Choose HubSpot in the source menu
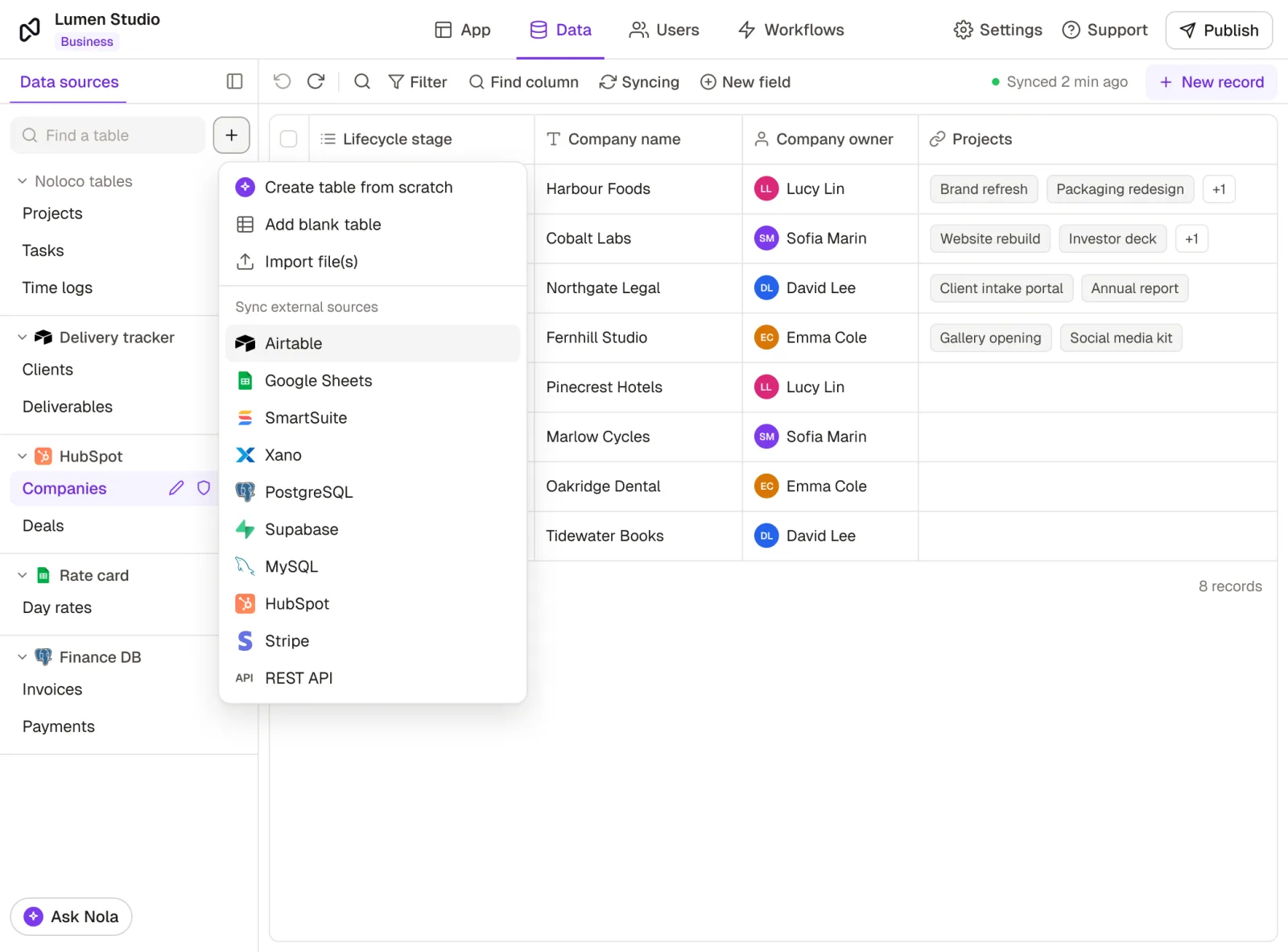The height and width of the screenshot is (952, 1288). point(373,603)
